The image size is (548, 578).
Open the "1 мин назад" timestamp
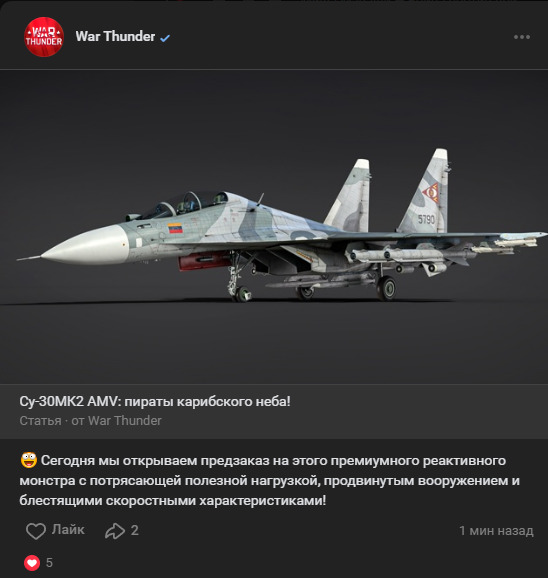[496, 531]
